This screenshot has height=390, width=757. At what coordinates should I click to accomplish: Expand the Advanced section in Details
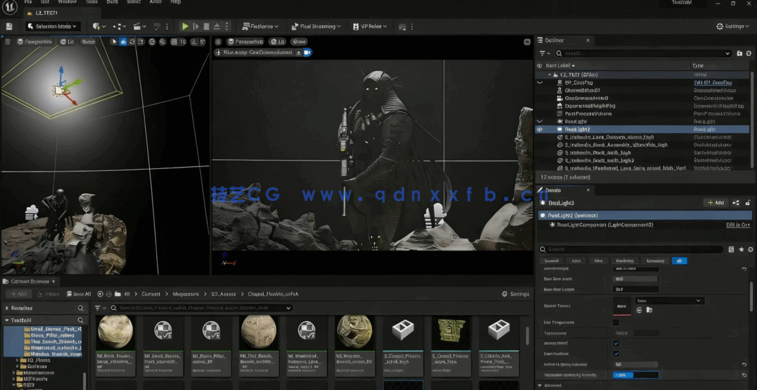pos(541,385)
